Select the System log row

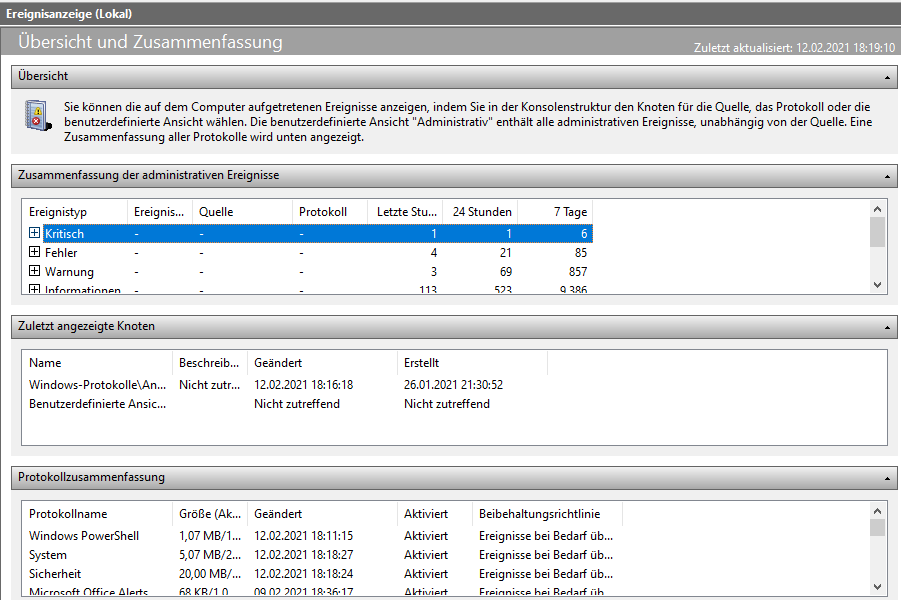322,555
